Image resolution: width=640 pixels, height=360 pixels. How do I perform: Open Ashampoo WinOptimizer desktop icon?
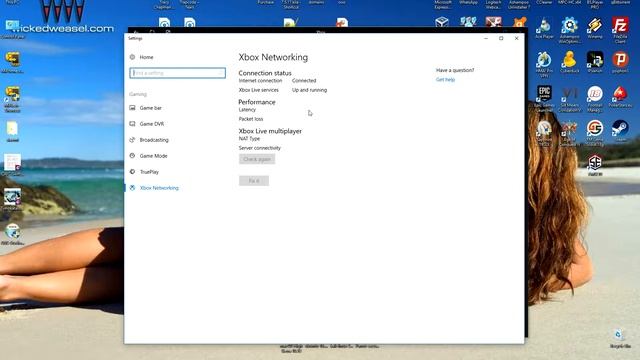coord(569,29)
